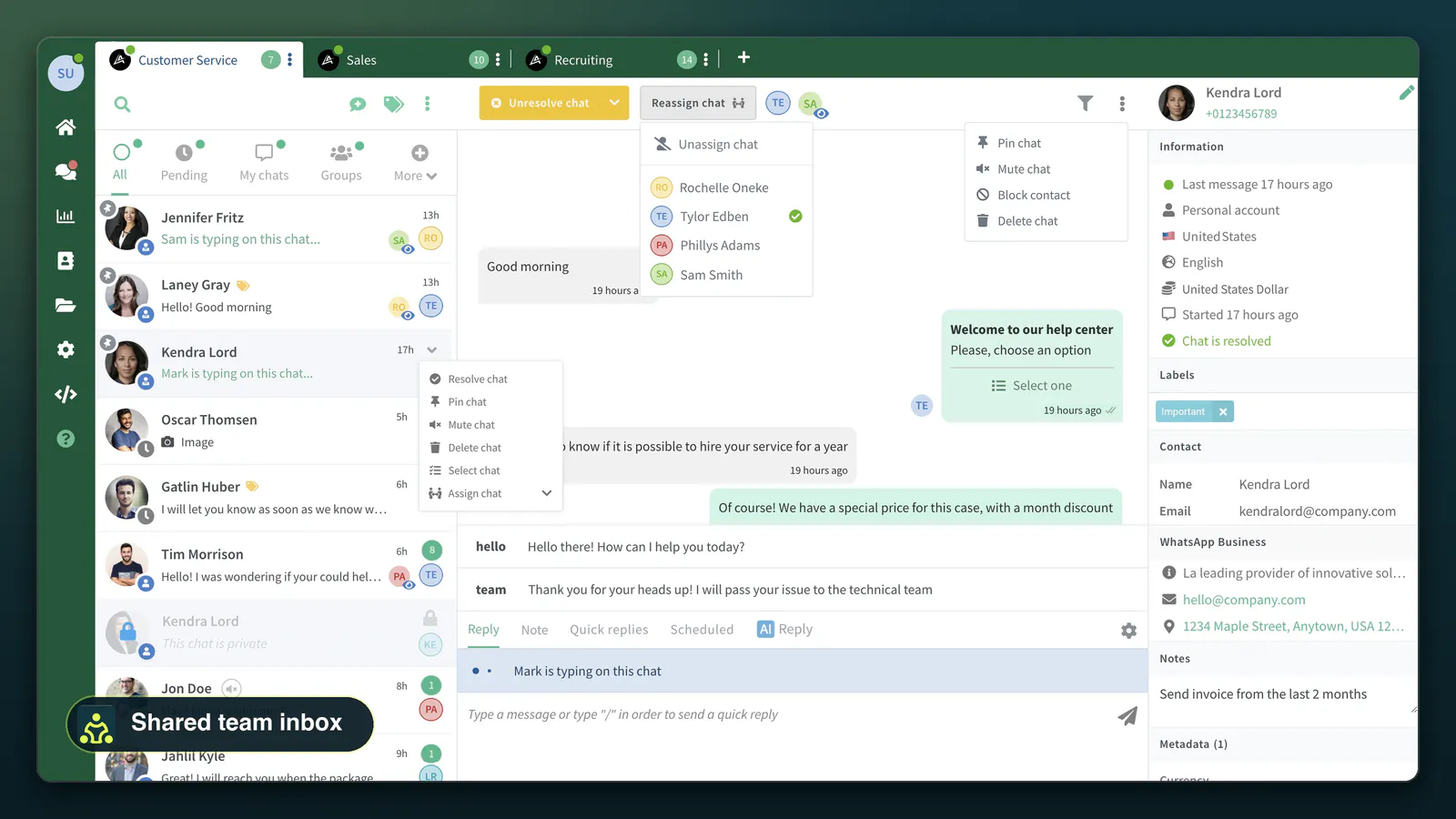The width and height of the screenshot is (1456, 819).
Task: Open 1234 Maple Street address link
Action: click(x=1293, y=626)
